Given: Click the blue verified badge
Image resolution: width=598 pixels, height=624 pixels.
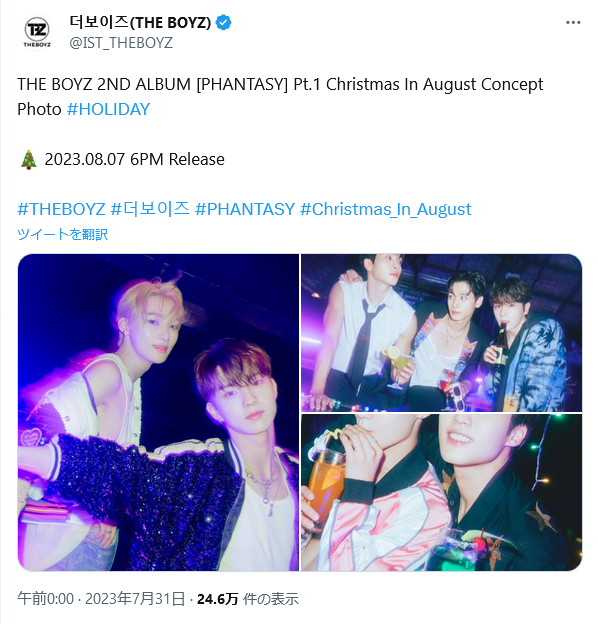Looking at the screenshot, I should coord(223,22).
